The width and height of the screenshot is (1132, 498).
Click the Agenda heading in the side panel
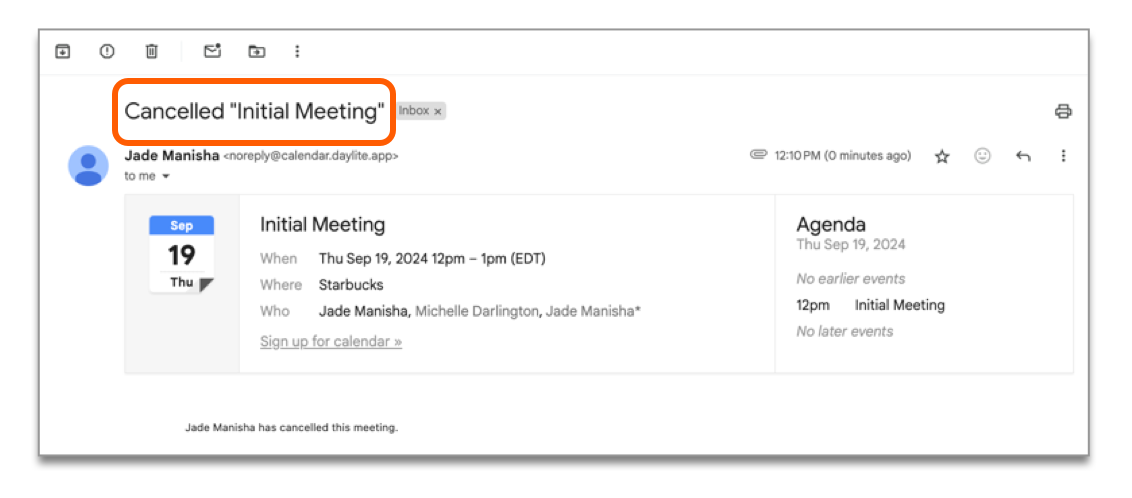coord(831,224)
